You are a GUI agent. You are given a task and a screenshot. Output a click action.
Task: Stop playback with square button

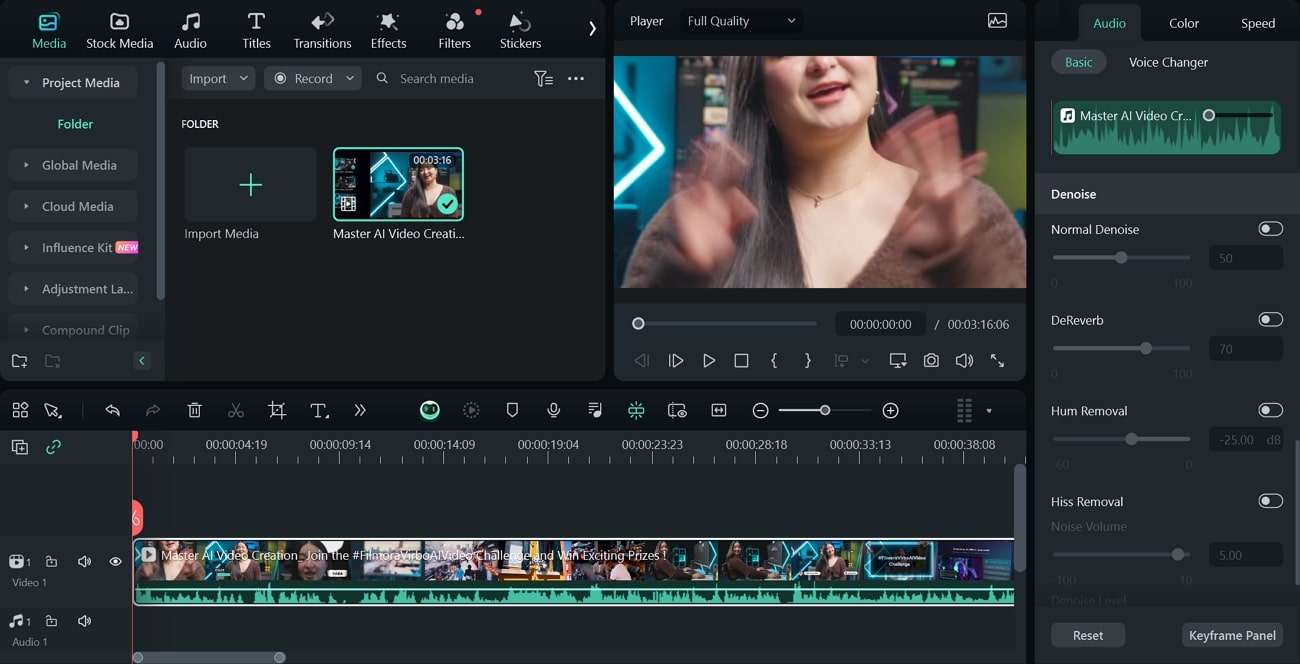tap(741, 360)
